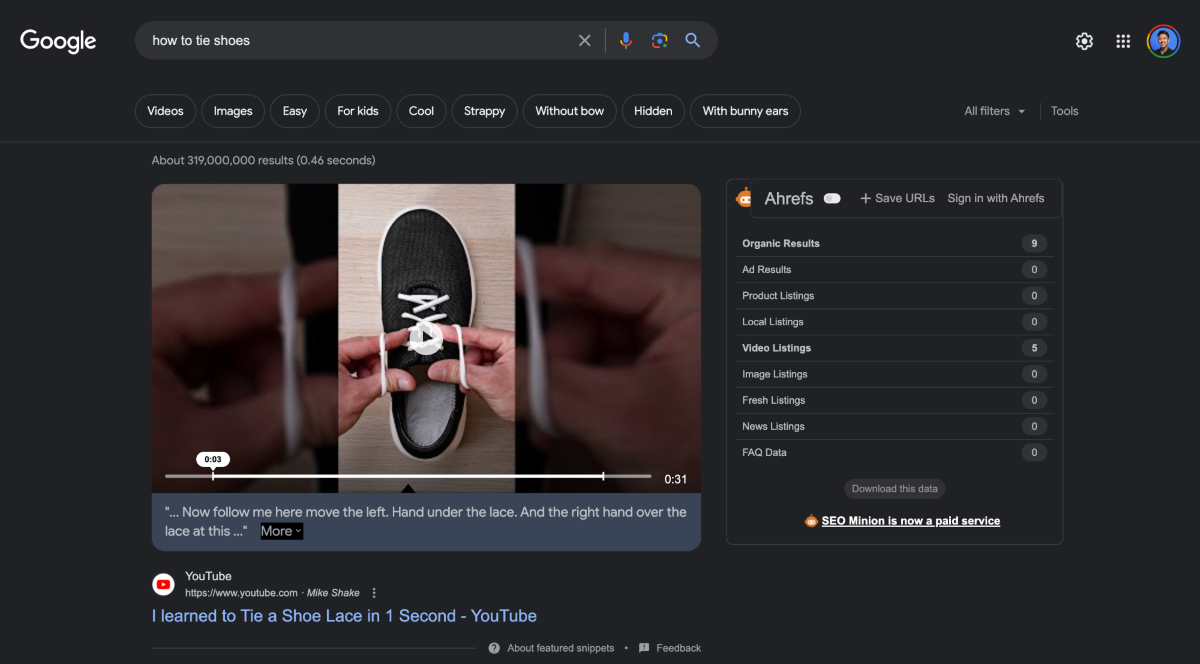Select the Strappy filter chip
This screenshot has width=1200, height=664.
tap(484, 111)
